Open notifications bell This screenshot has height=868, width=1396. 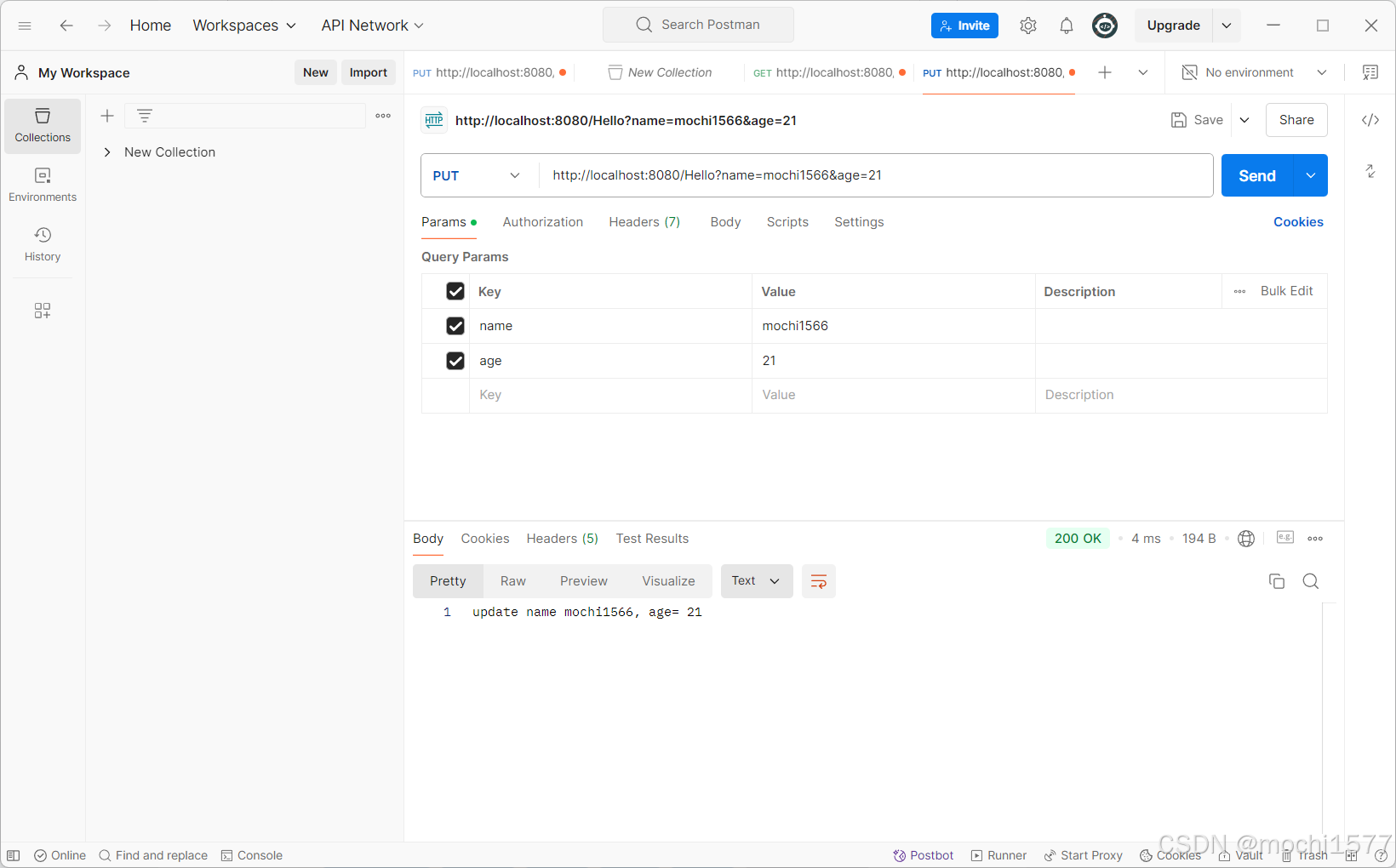click(x=1067, y=26)
